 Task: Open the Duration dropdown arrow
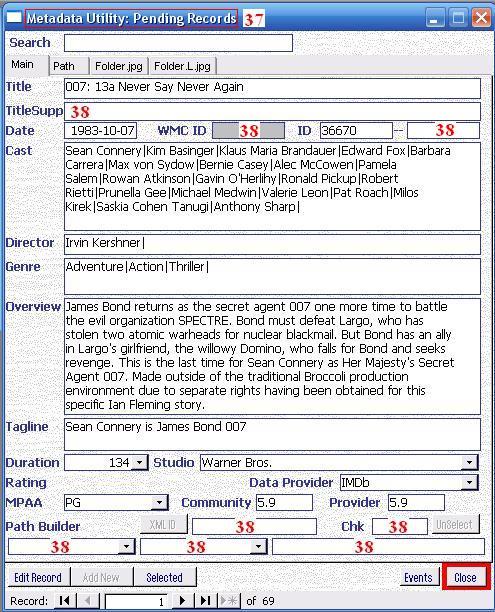139,463
